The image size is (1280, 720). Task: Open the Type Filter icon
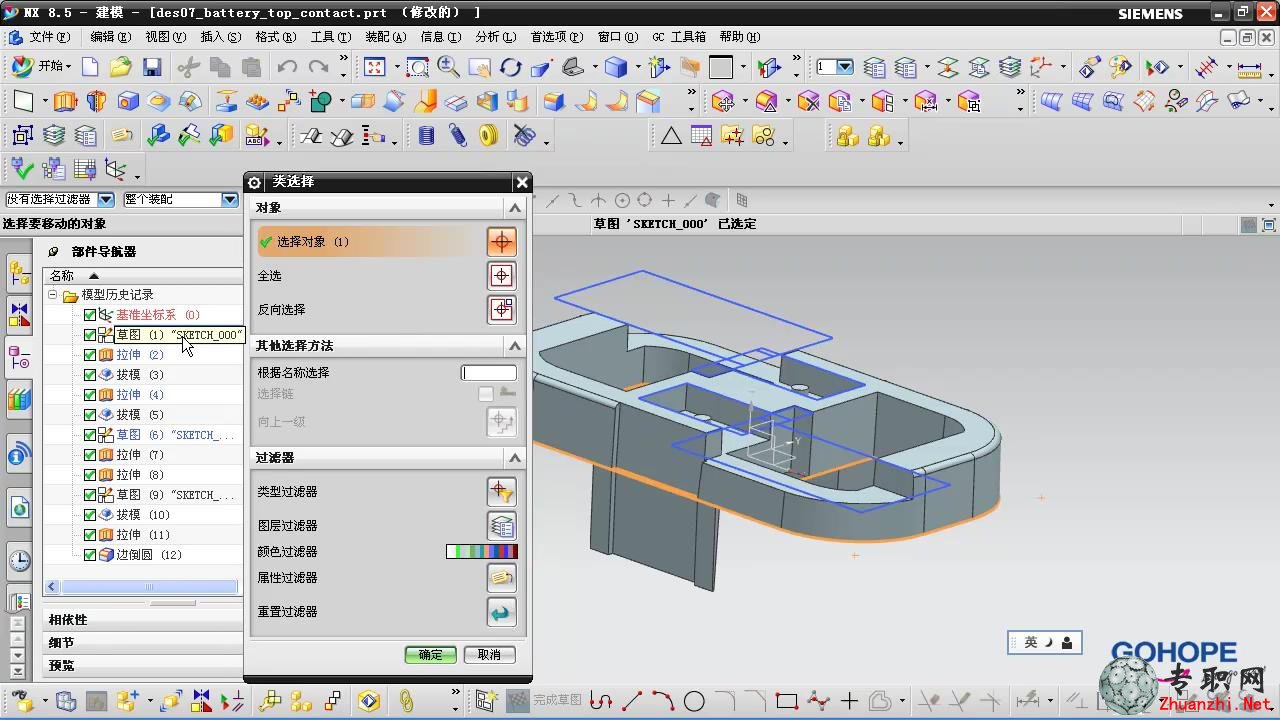pyautogui.click(x=501, y=491)
